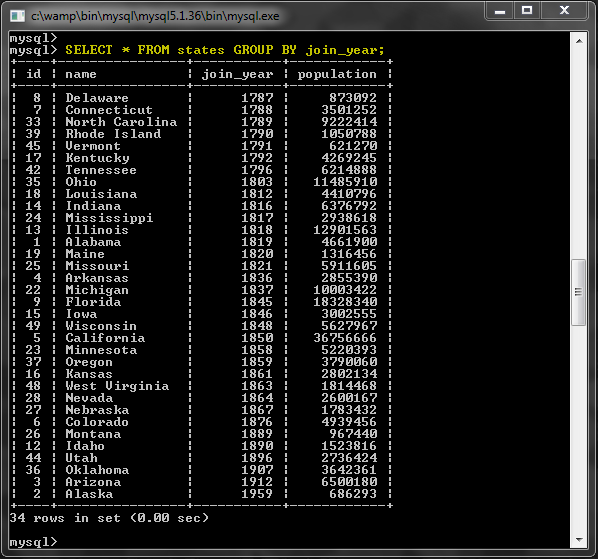Click the Alaska row at table bottom

[201, 494]
